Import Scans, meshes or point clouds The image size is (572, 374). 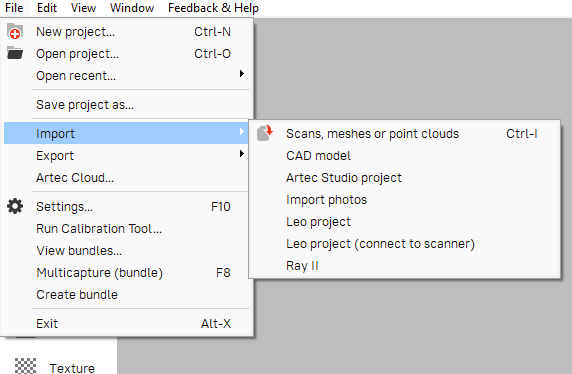[x=405, y=134]
